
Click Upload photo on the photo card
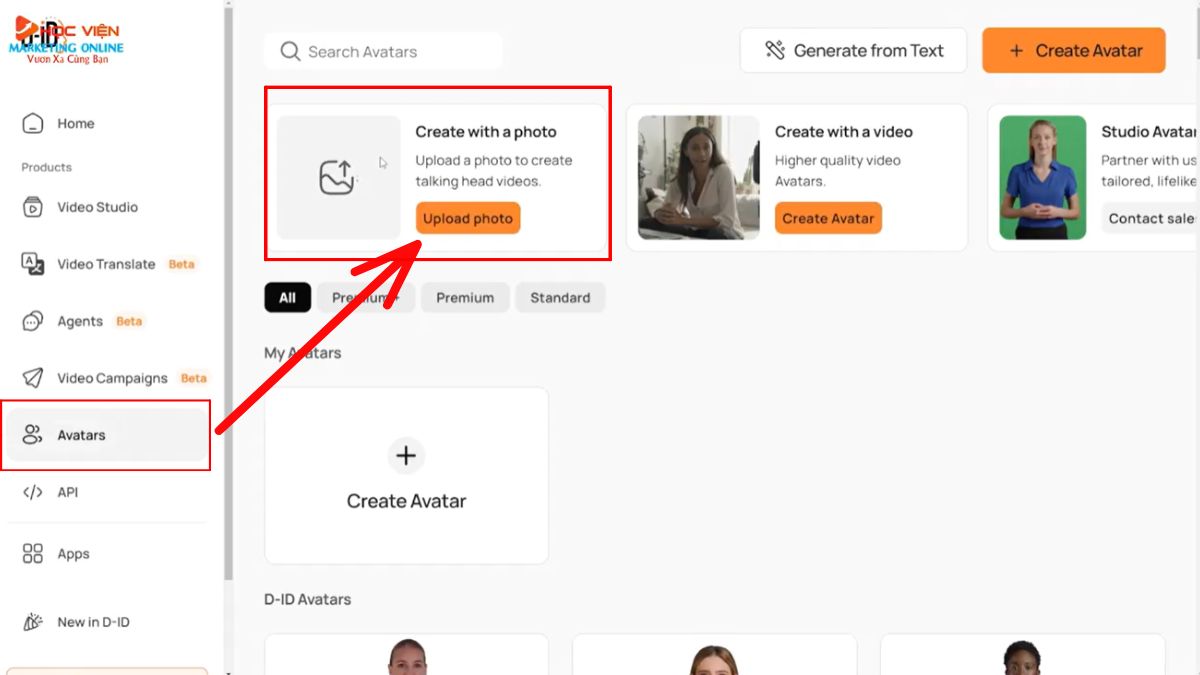pyautogui.click(x=467, y=218)
